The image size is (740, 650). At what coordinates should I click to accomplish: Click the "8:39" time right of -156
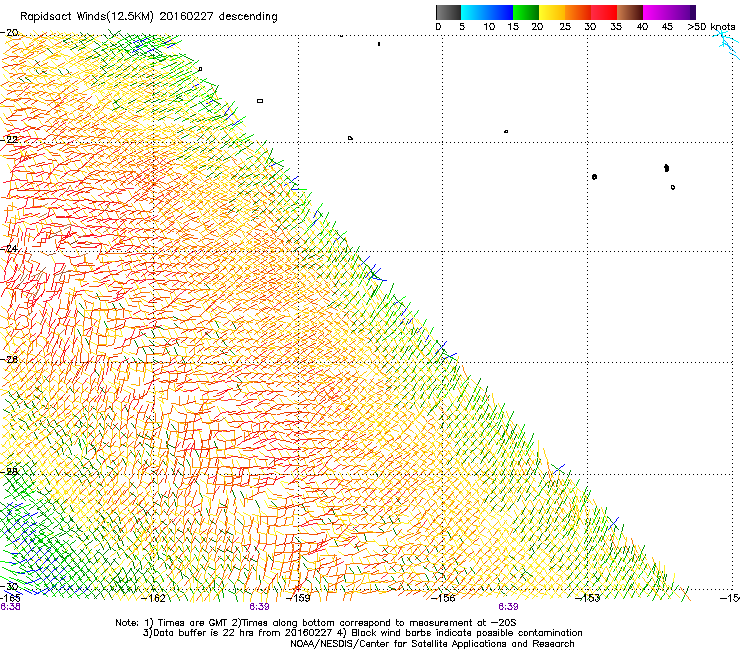coord(508,607)
